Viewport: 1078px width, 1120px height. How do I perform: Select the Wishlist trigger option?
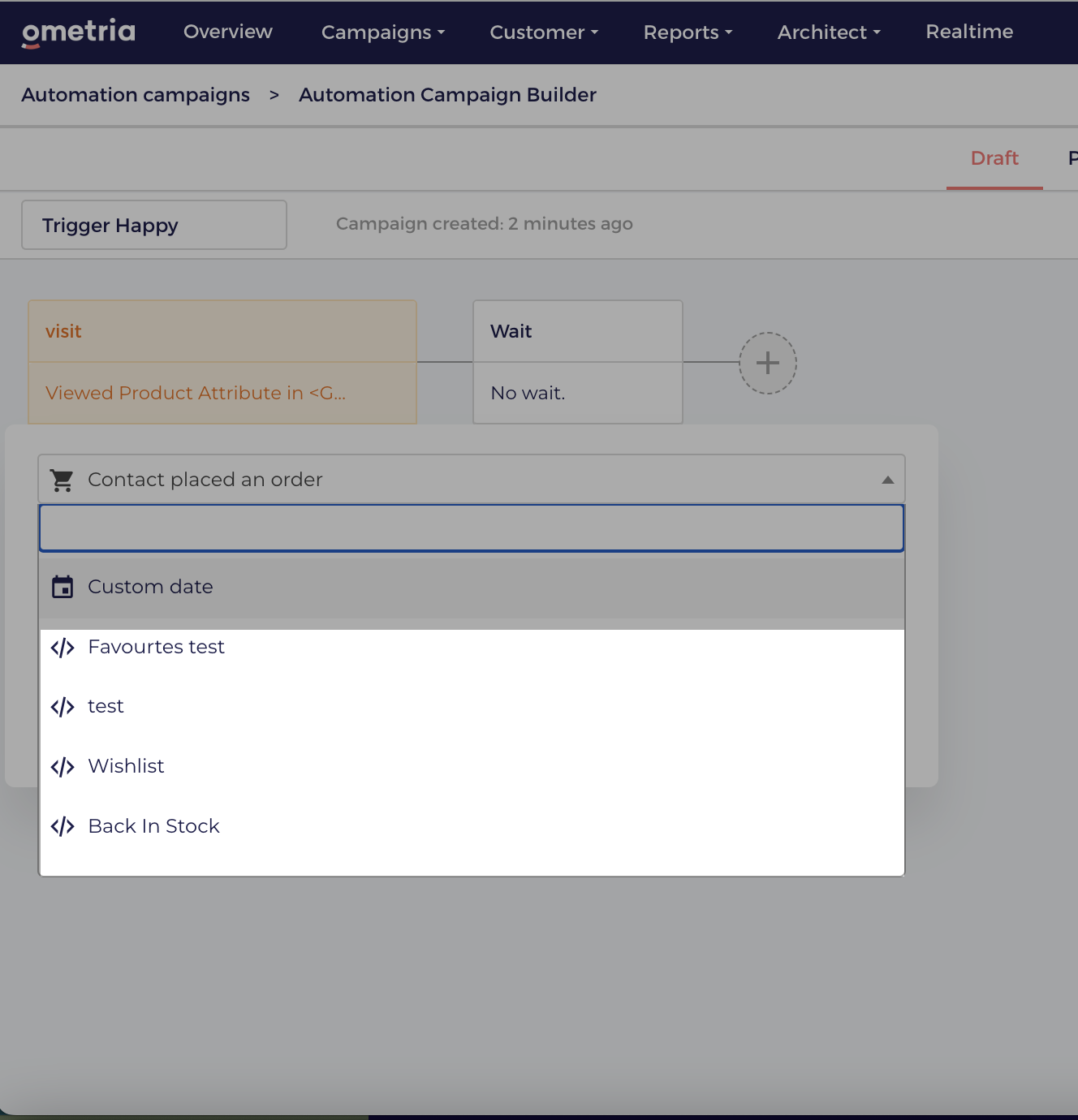[x=472, y=767]
